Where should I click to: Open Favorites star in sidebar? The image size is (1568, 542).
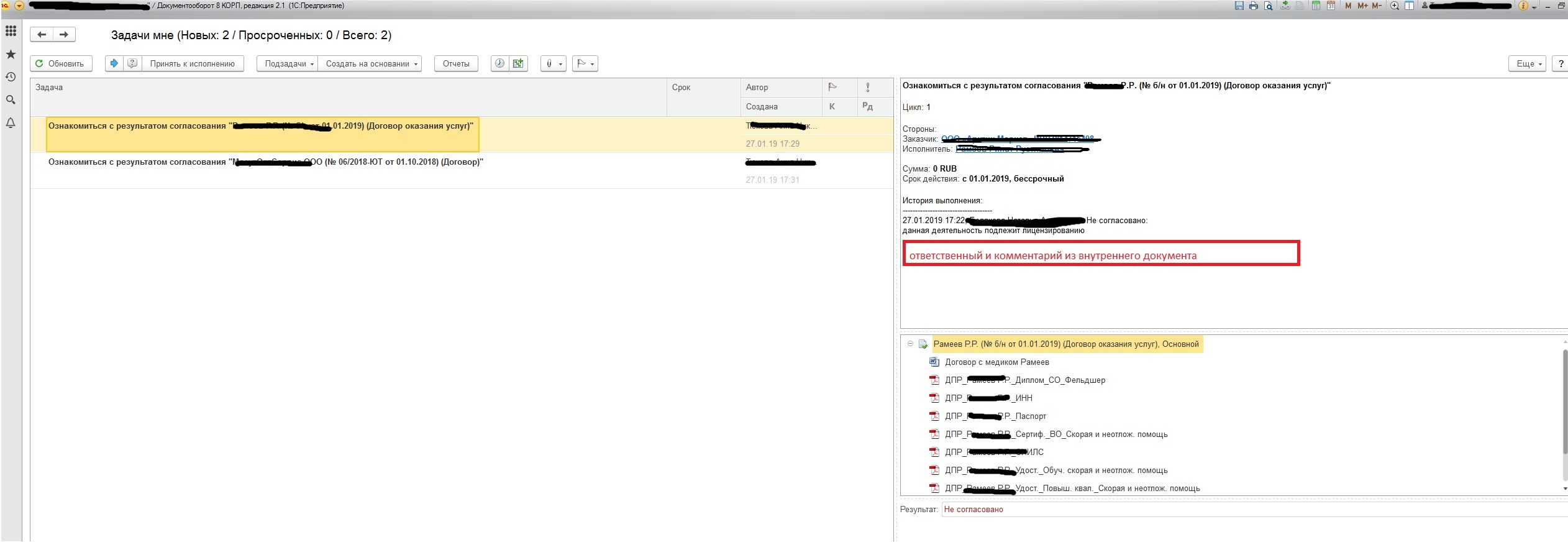tap(11, 54)
